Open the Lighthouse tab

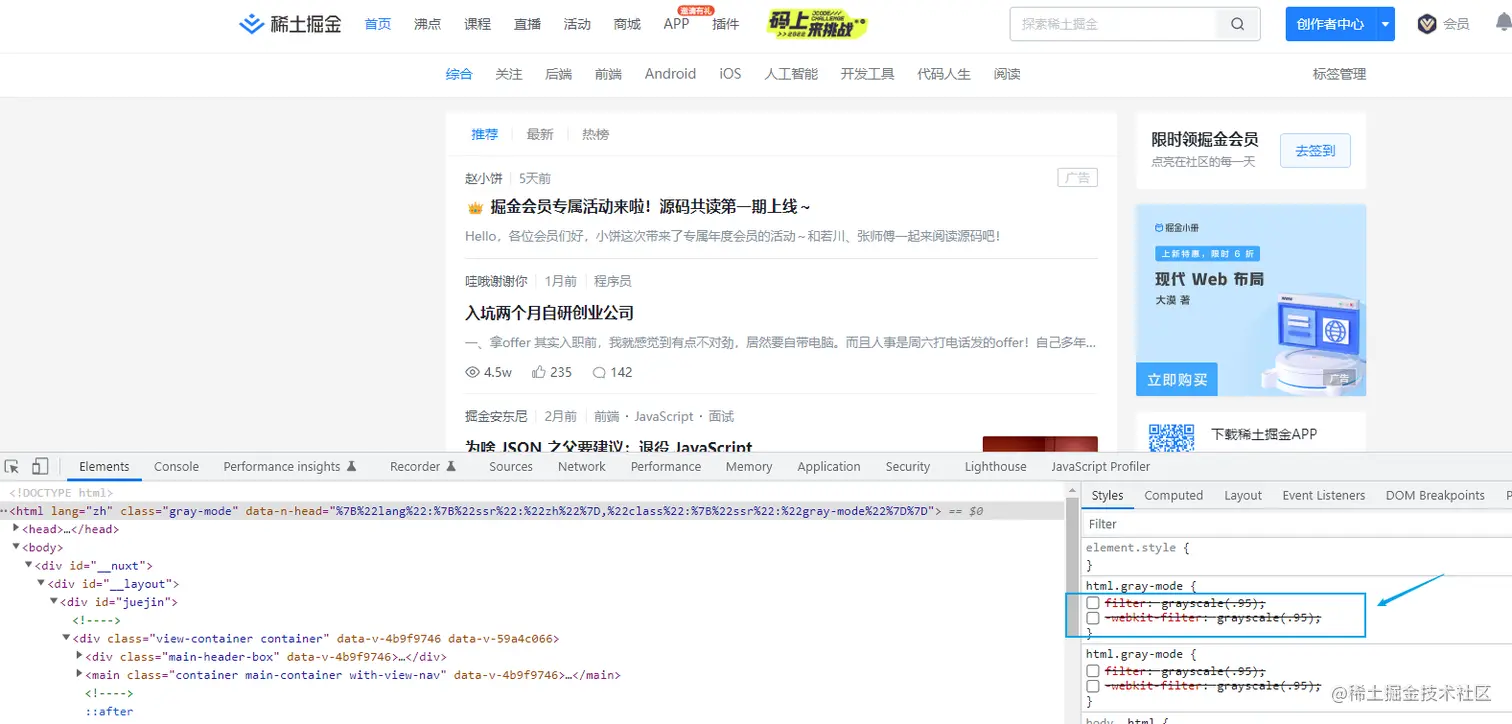(995, 467)
